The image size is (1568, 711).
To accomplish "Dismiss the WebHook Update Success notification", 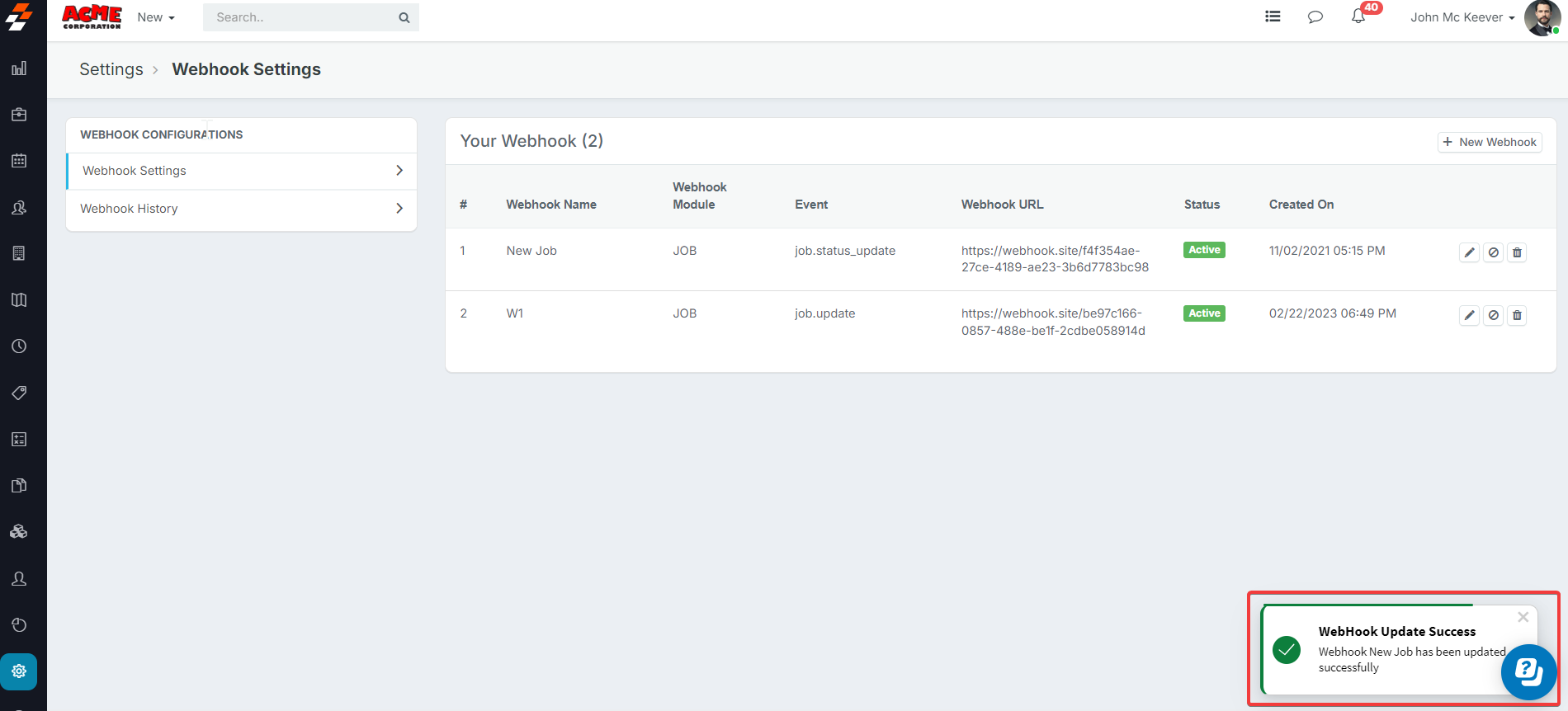I will coord(1523,617).
